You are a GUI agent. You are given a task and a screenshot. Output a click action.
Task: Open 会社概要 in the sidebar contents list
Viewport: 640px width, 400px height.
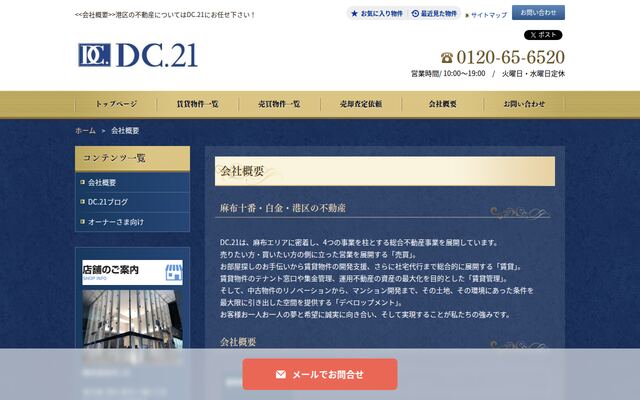click(x=133, y=182)
